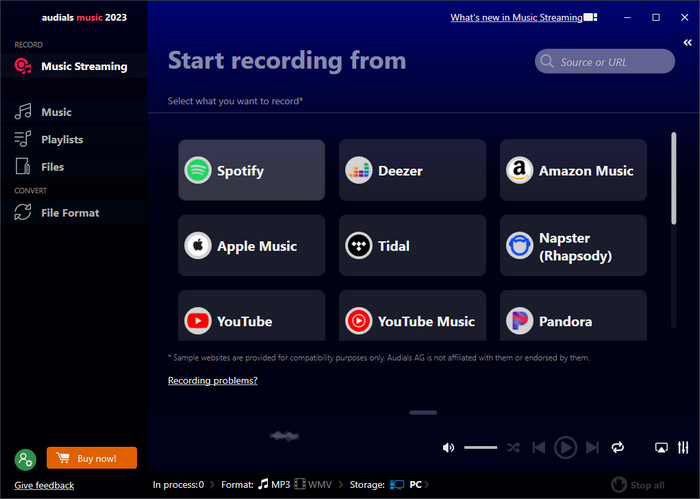The image size is (700, 499).
Task: Select the Amazon Music tile
Action: tap(573, 170)
